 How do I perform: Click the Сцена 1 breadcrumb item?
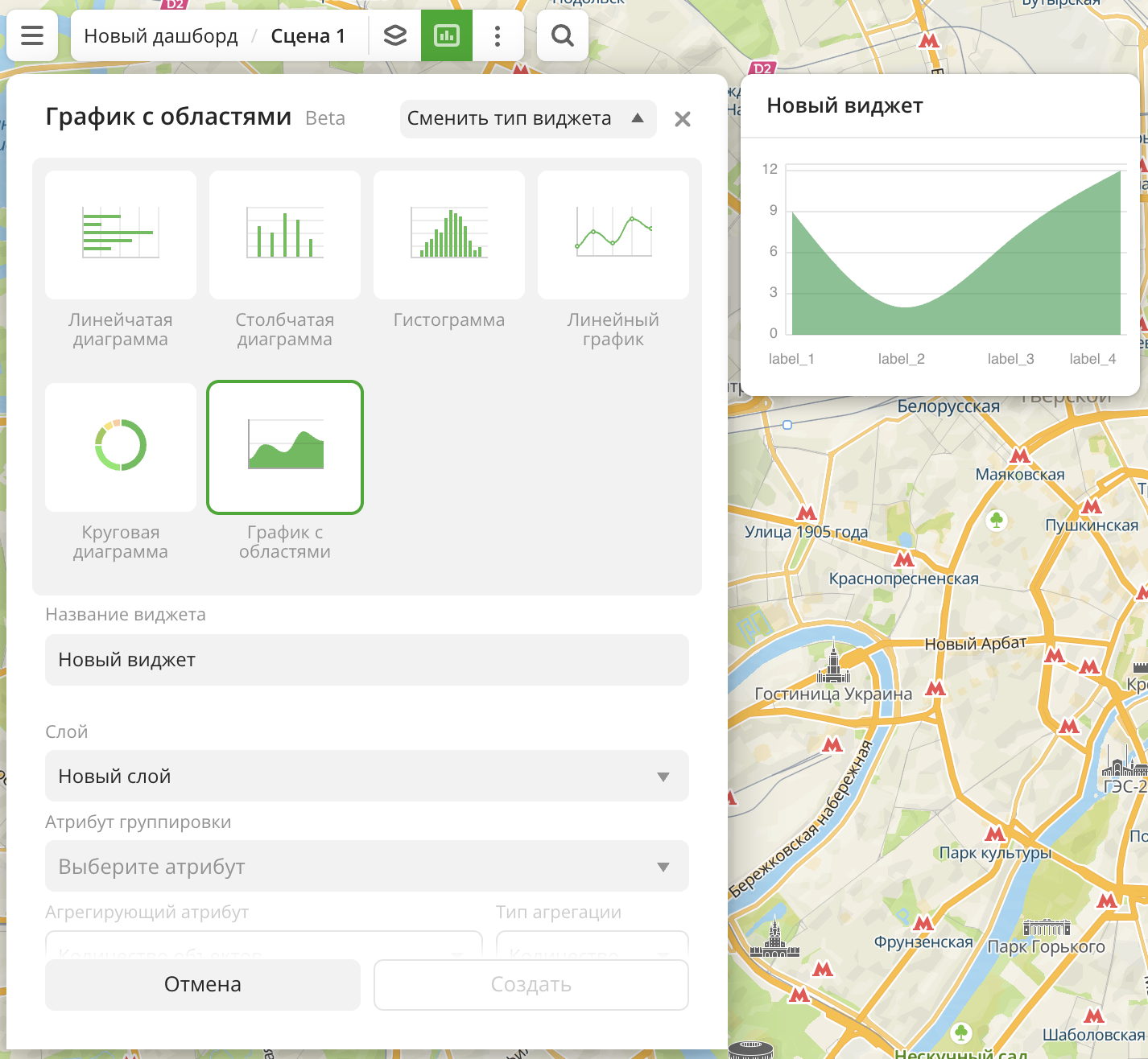click(308, 36)
